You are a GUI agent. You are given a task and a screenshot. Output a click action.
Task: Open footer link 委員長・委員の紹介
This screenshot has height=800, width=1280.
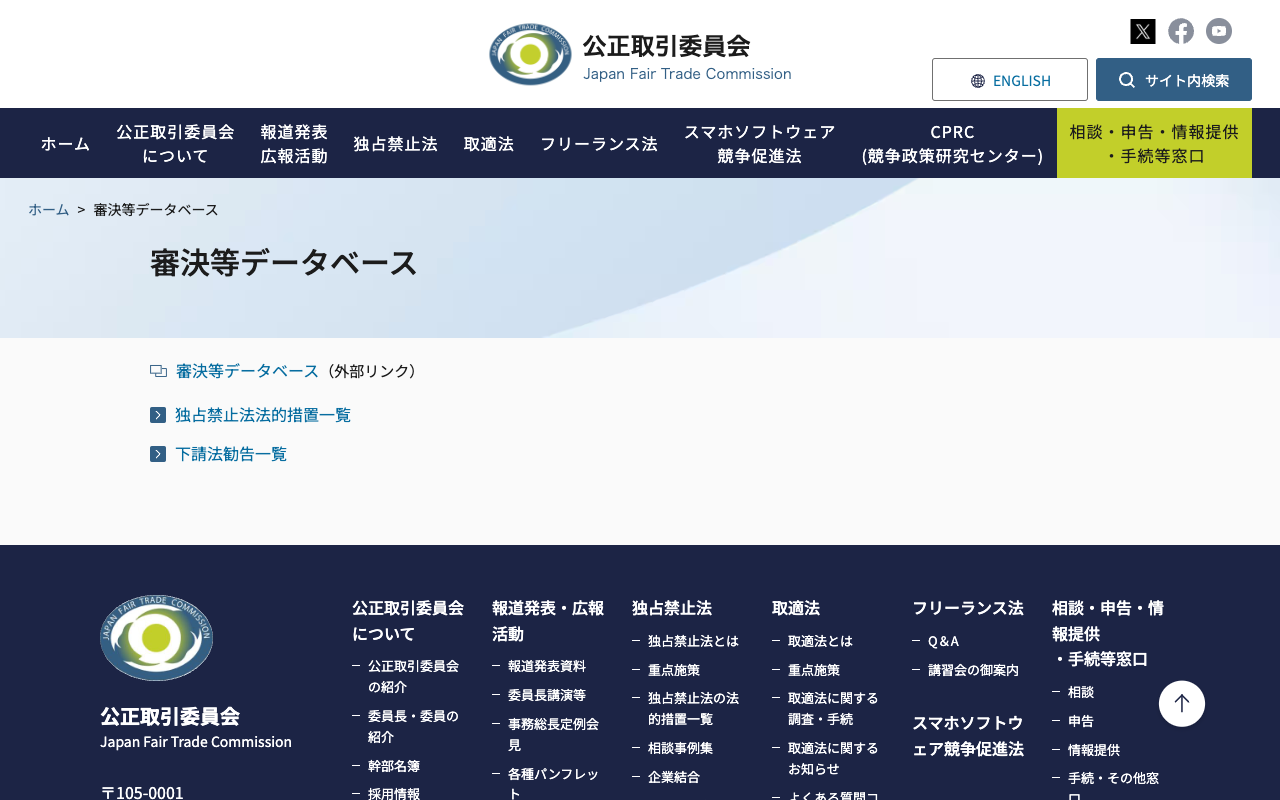tap(414, 726)
